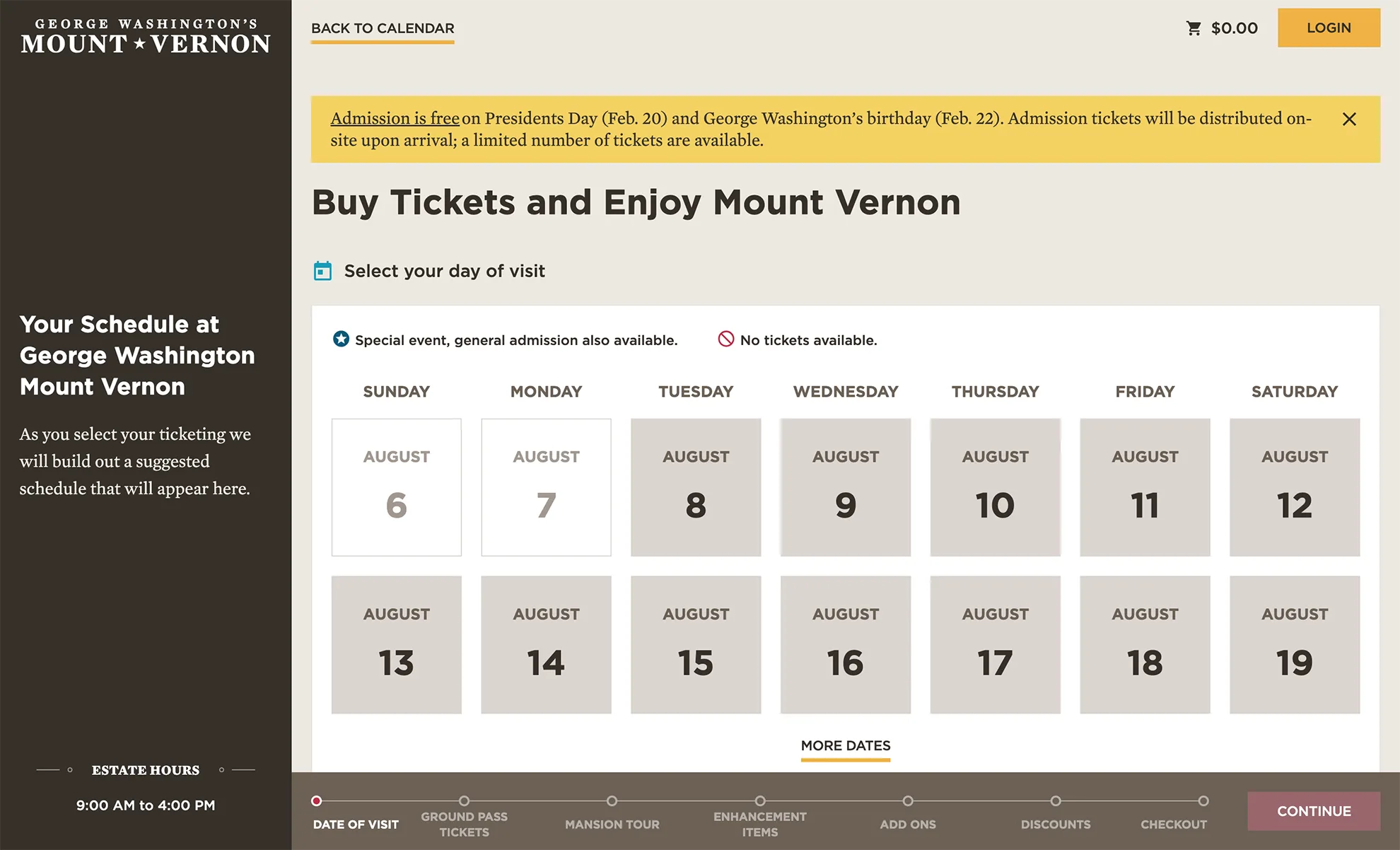Click the $0.00 cart total
This screenshot has width=1400, height=850.
[1235, 28]
